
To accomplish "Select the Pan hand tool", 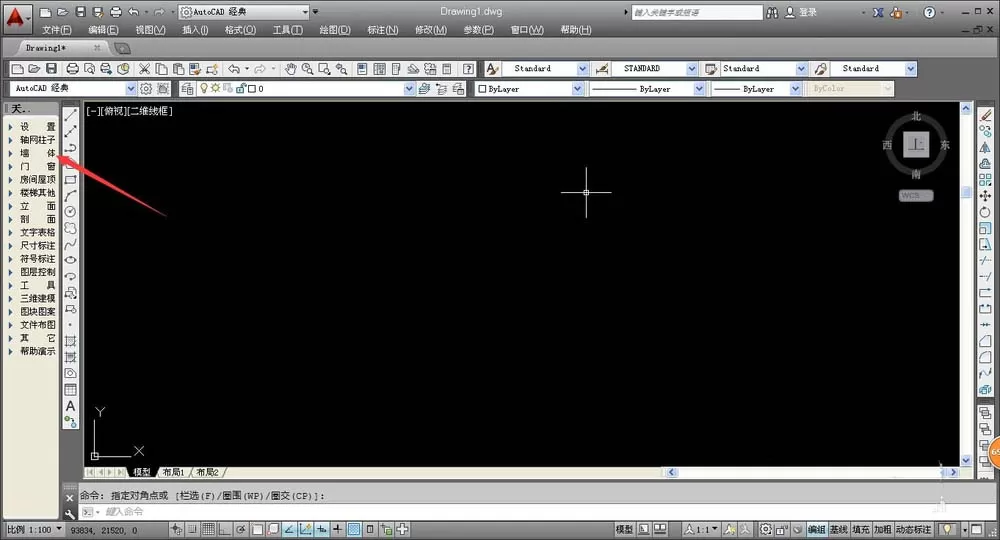I will (x=291, y=68).
